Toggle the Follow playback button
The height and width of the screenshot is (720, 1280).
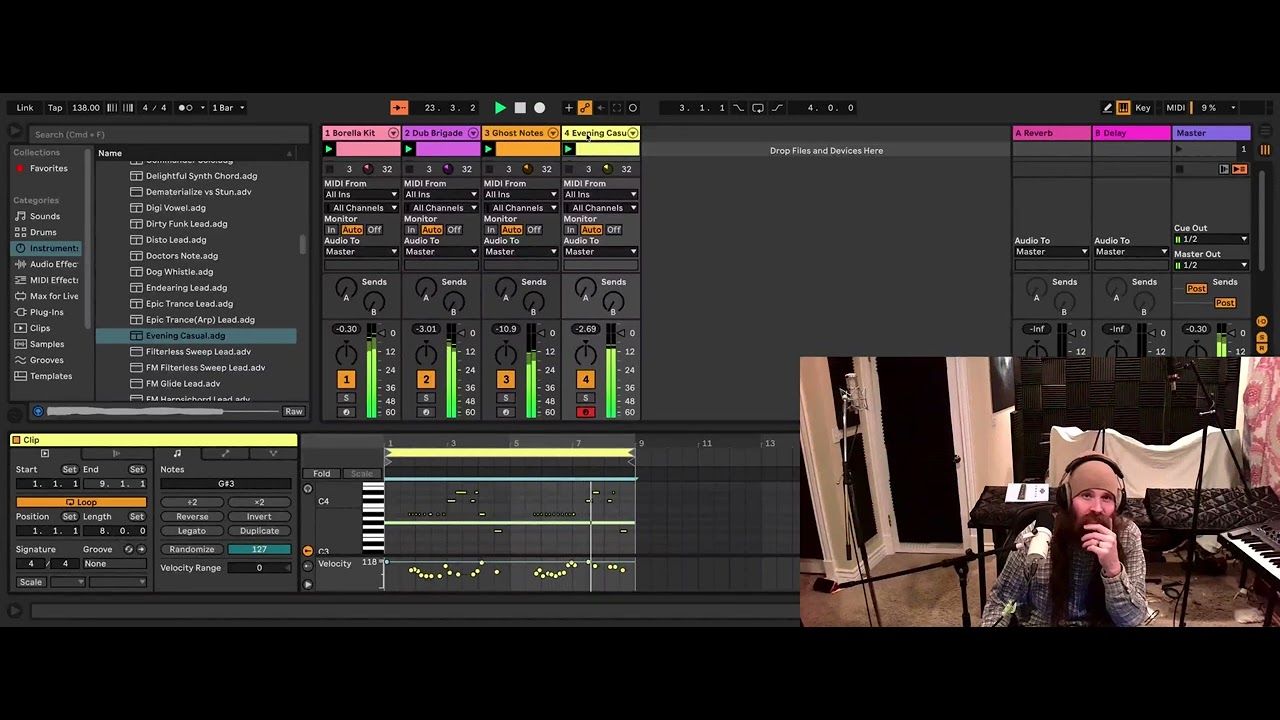(399, 107)
